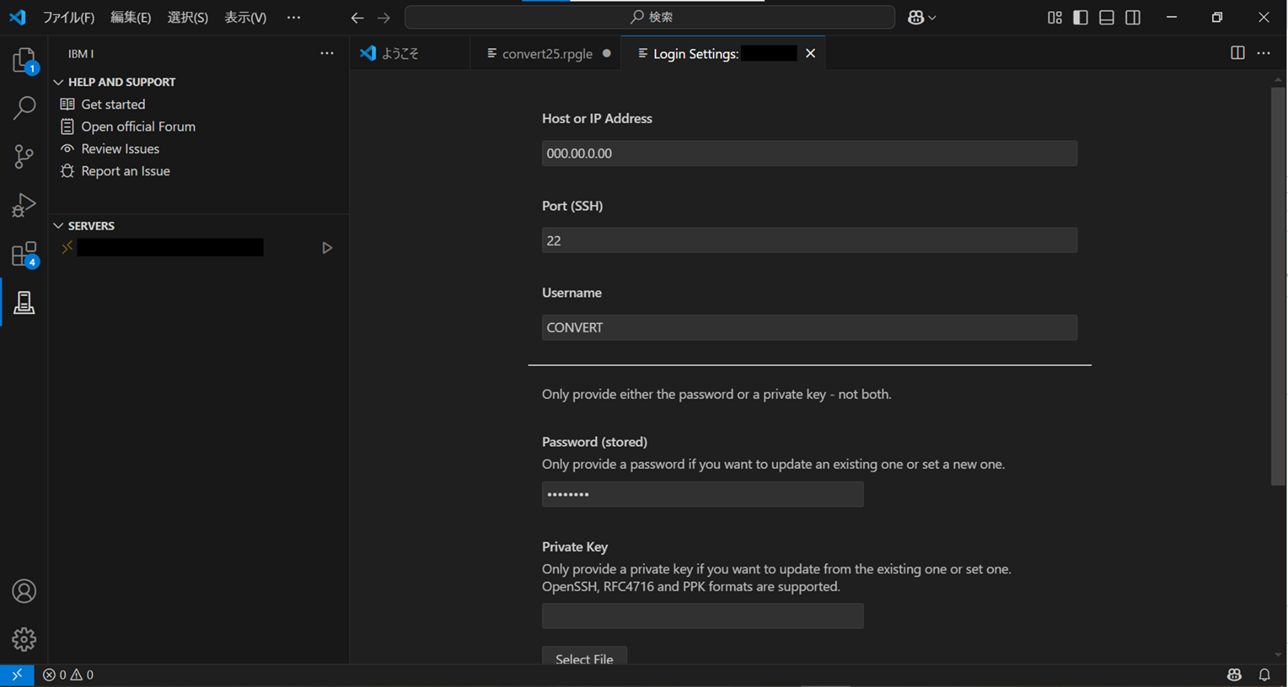Collapse the HELP AND SUPPORT section

coord(58,82)
